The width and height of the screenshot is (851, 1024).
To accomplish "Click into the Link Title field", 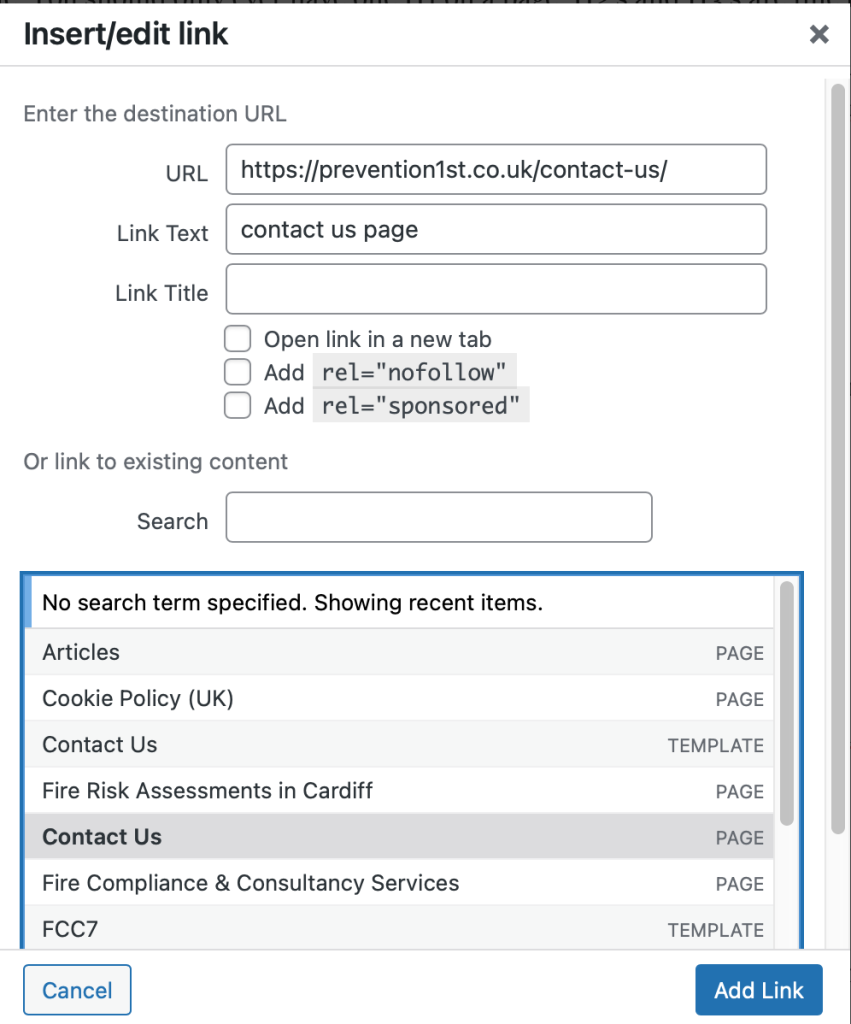I will pos(496,290).
